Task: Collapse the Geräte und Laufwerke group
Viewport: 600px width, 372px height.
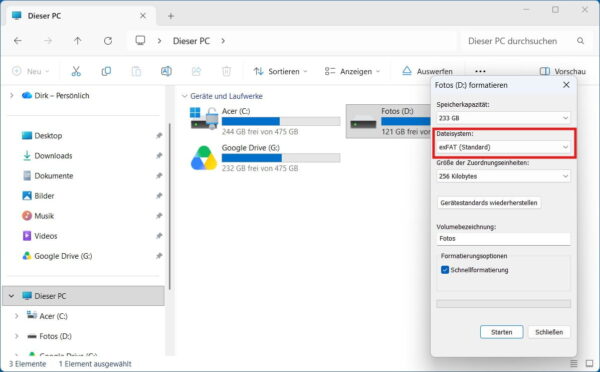Action: [x=184, y=96]
